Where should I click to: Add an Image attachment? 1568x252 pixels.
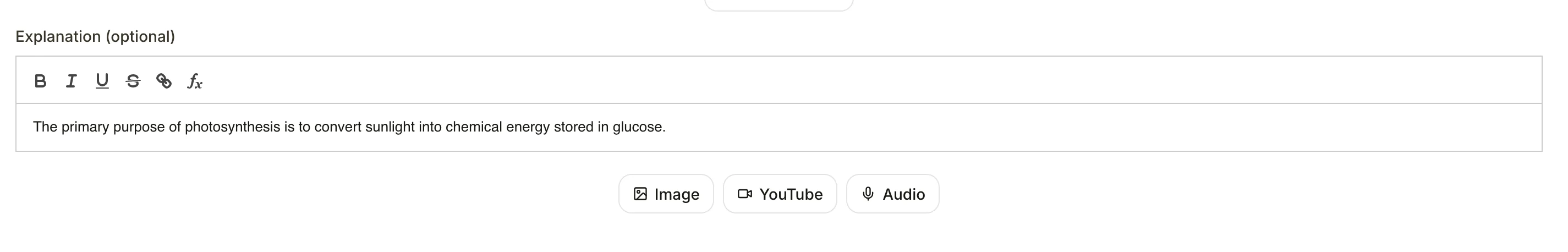pyautogui.click(x=666, y=194)
